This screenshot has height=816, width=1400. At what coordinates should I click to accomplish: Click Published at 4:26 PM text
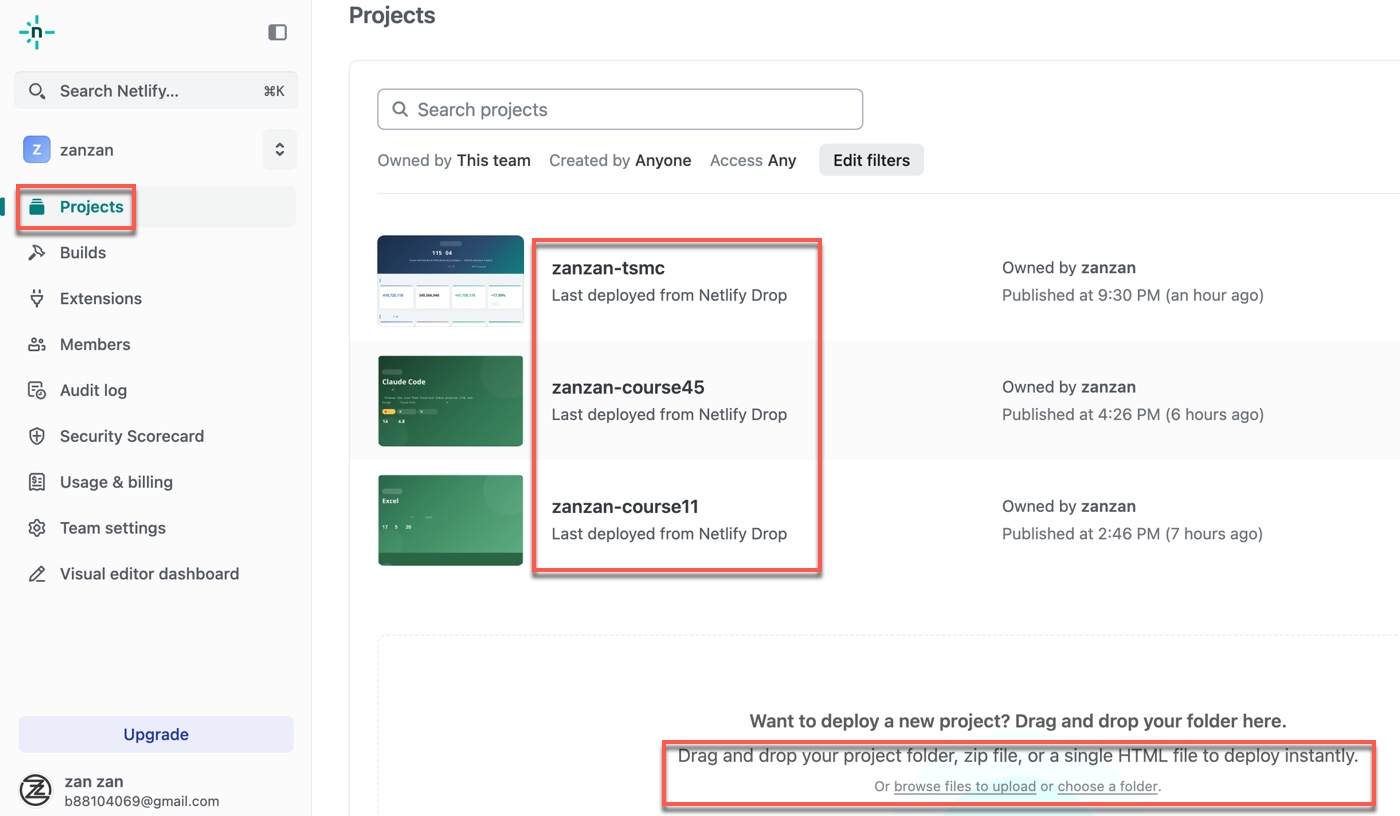(1133, 414)
